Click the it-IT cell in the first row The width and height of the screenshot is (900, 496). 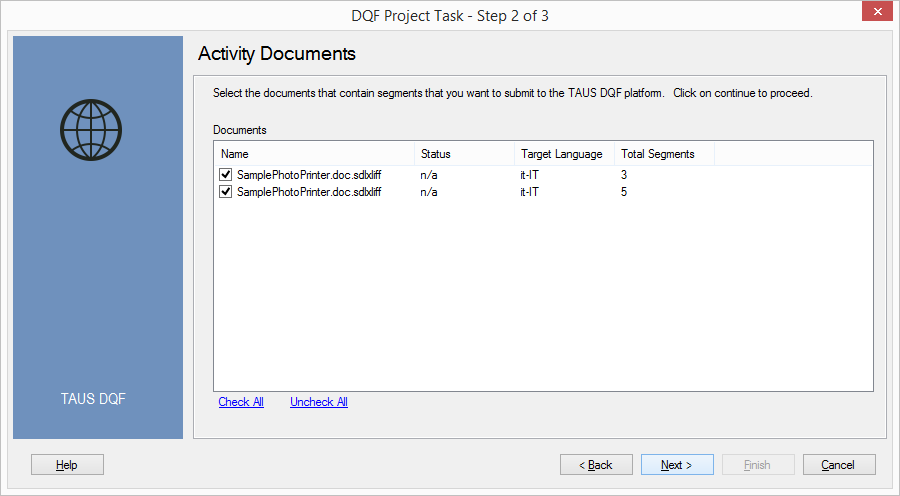click(x=529, y=175)
